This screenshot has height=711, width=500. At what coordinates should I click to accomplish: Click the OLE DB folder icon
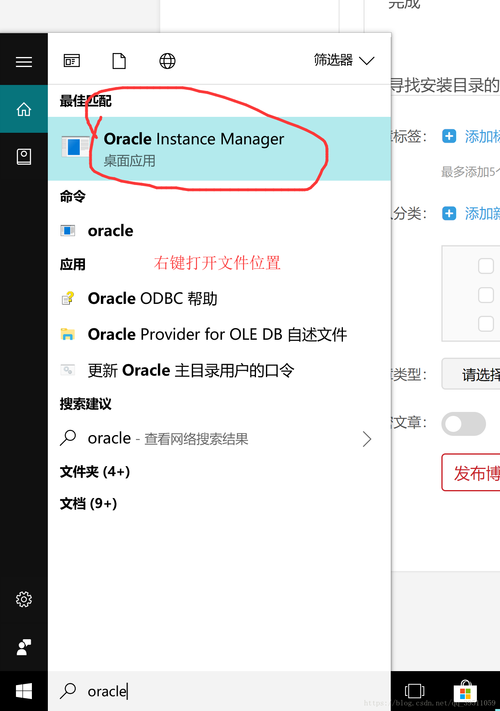click(x=68, y=334)
